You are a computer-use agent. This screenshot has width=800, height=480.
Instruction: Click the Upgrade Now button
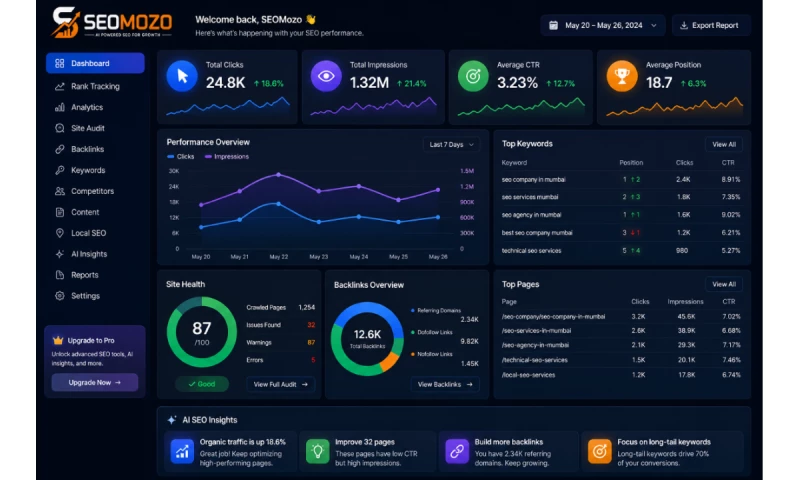click(94, 382)
